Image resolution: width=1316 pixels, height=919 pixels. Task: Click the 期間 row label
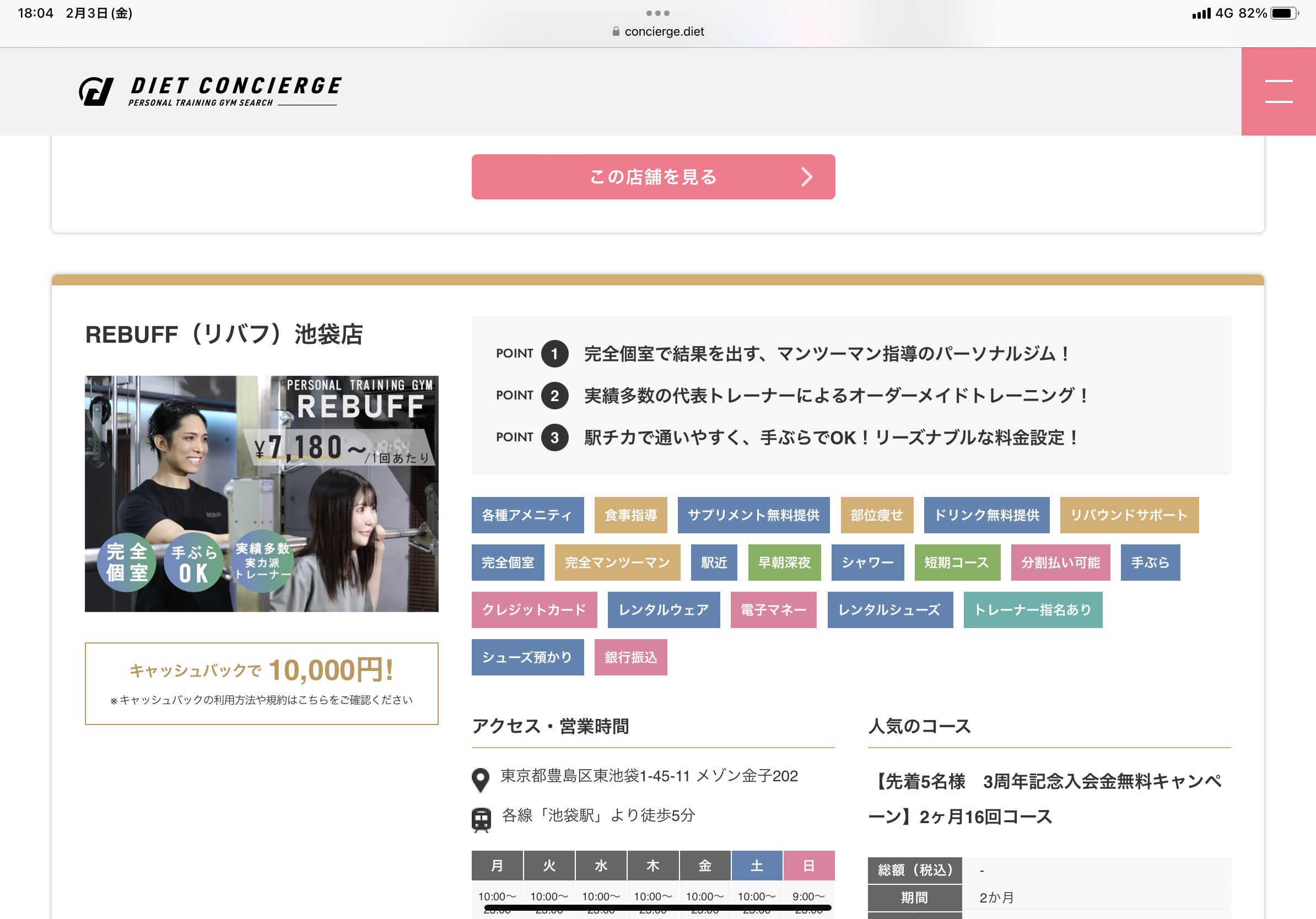pos(915,898)
